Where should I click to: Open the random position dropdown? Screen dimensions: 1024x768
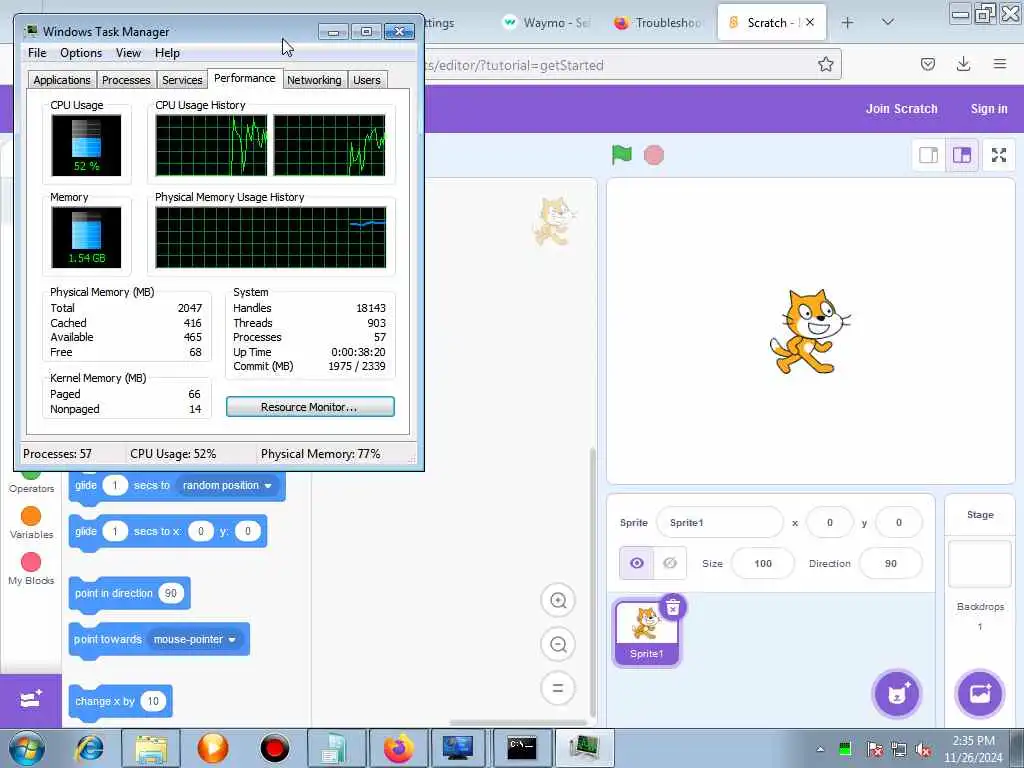pos(227,485)
